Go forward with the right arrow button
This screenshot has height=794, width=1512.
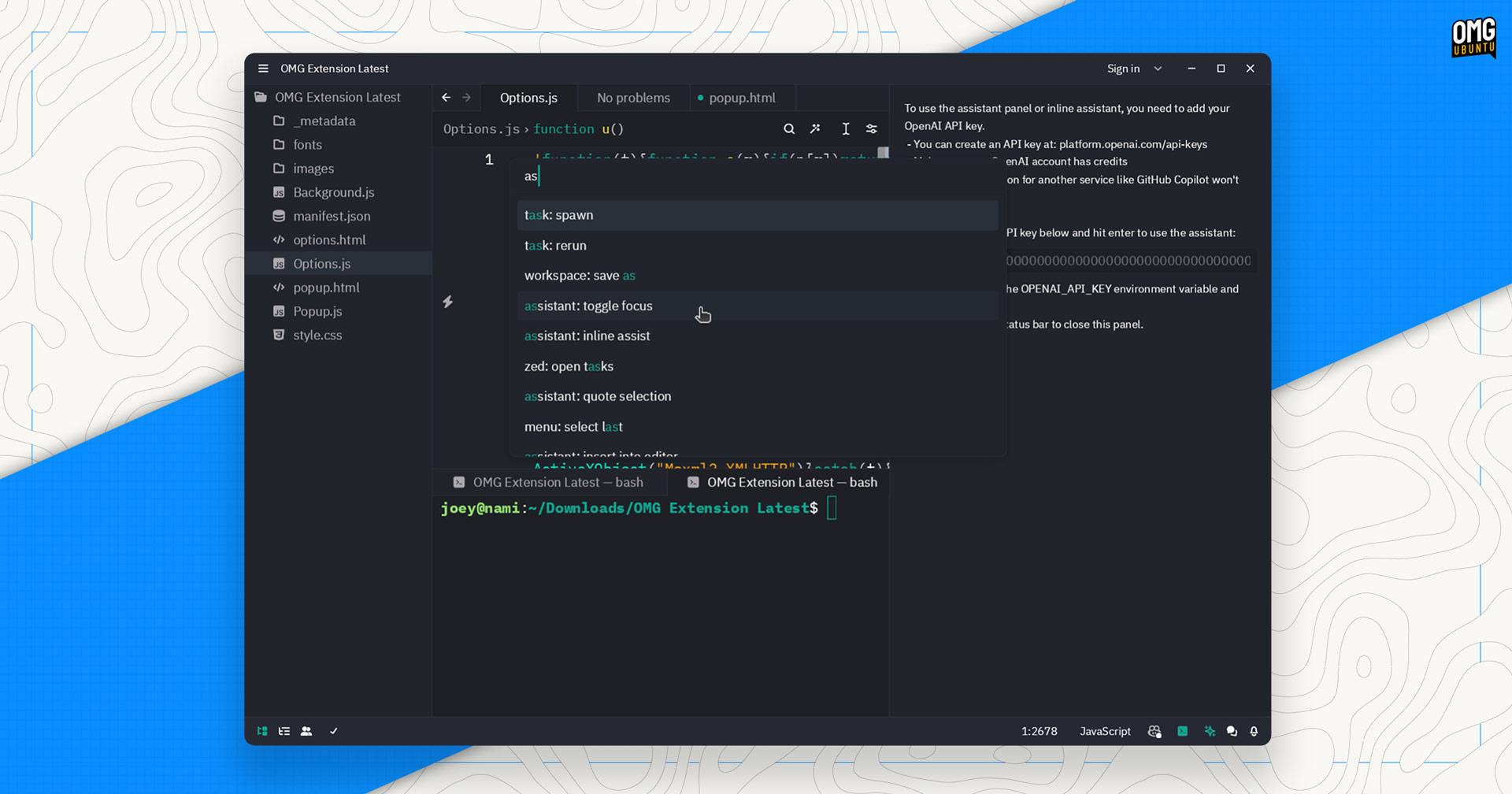tap(467, 98)
